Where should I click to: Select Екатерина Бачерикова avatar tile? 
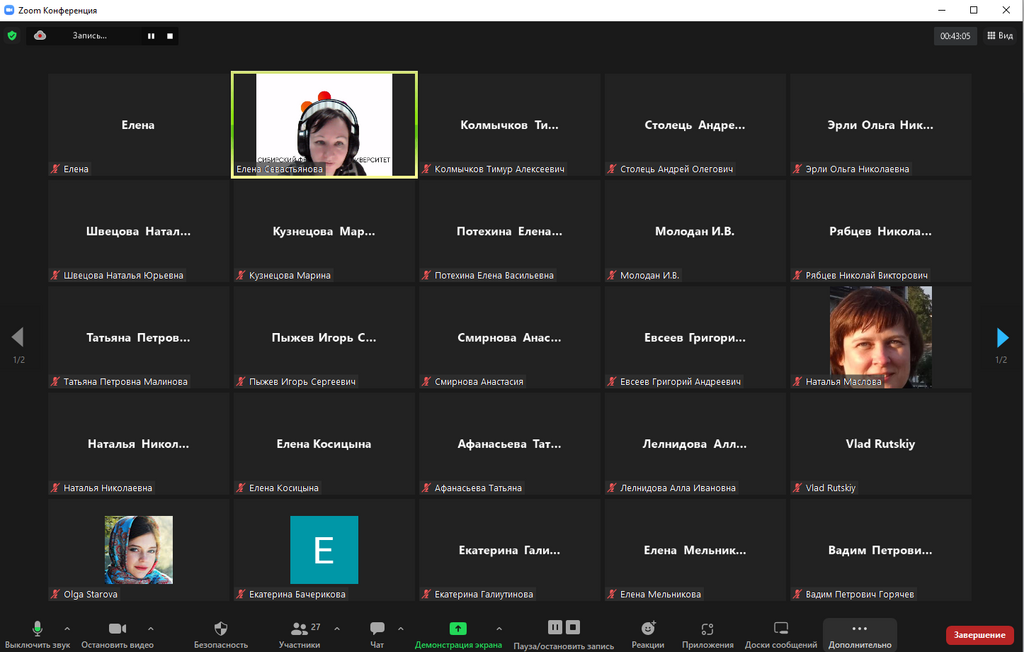(x=324, y=549)
